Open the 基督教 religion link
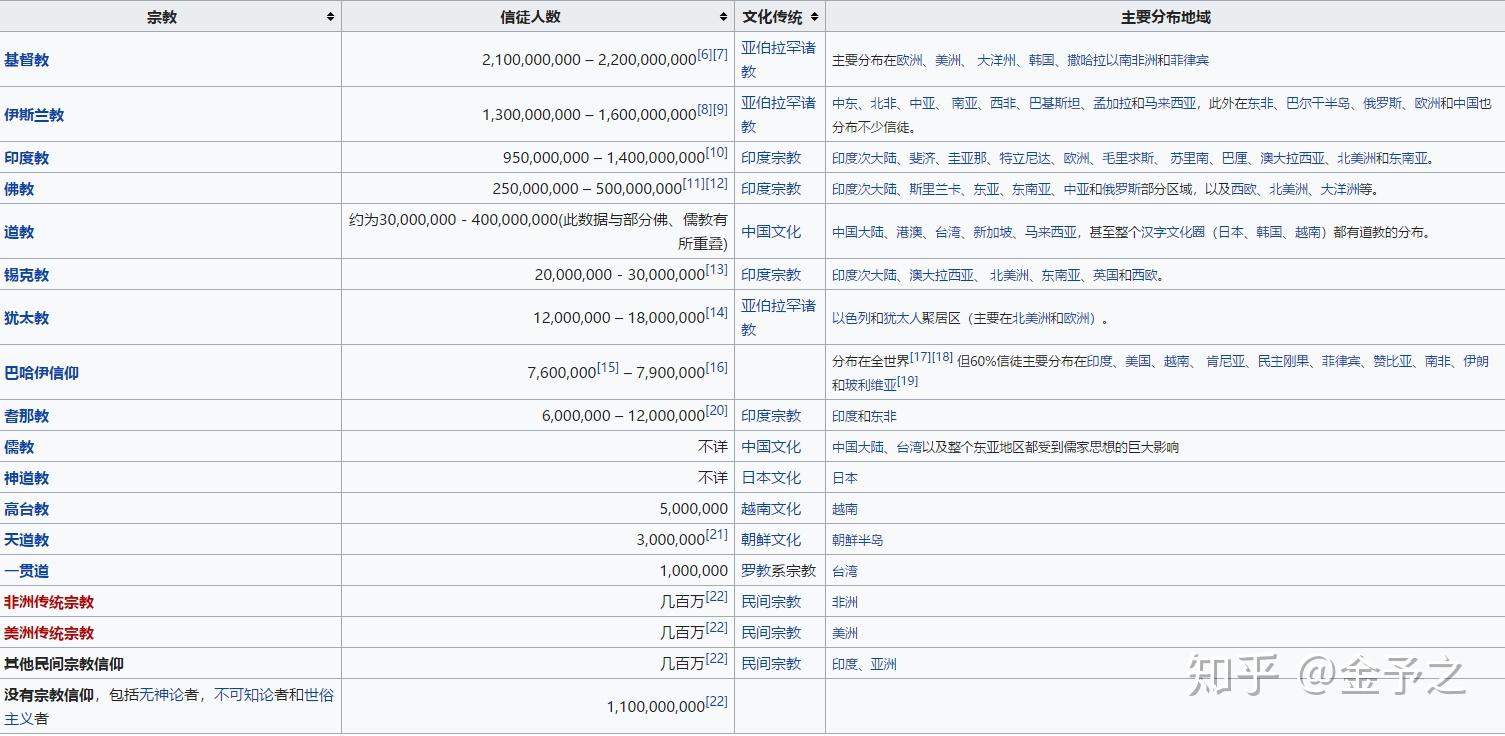Image resolution: width=1505 pixels, height=736 pixels. tap(26, 60)
